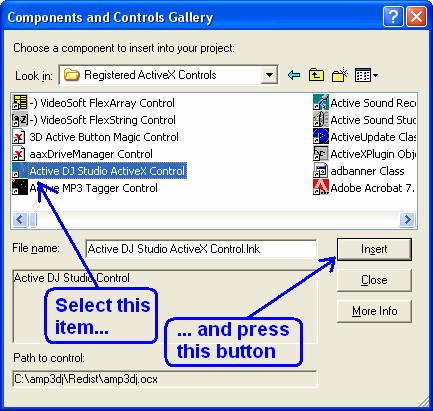
Task: Create new folder icon in toolbar
Action: click(x=340, y=75)
